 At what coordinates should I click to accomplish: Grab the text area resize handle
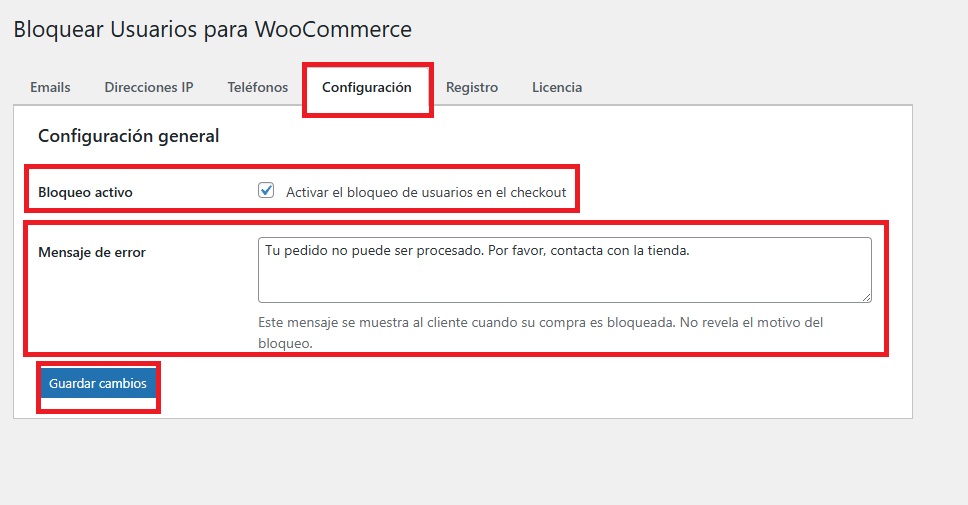pyautogui.click(x=866, y=296)
